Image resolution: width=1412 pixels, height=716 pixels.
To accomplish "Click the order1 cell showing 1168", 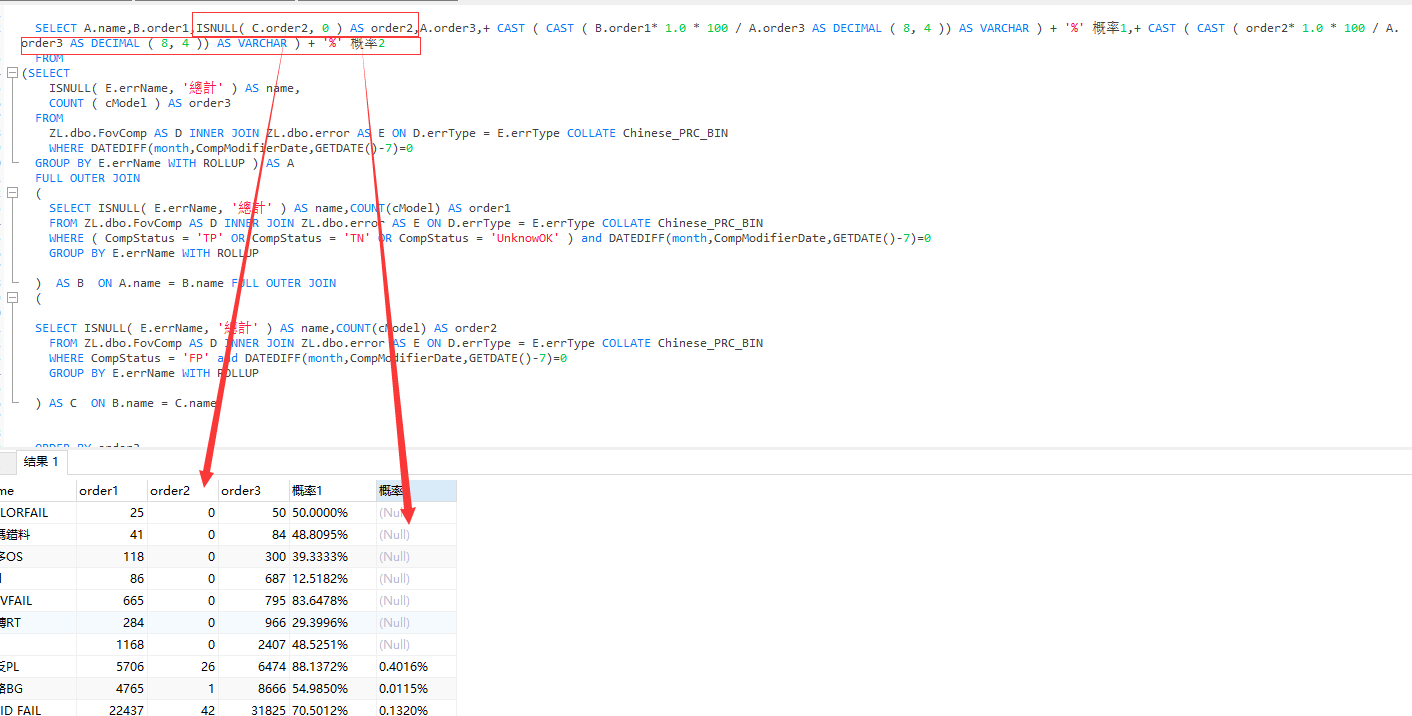I will coord(112,644).
